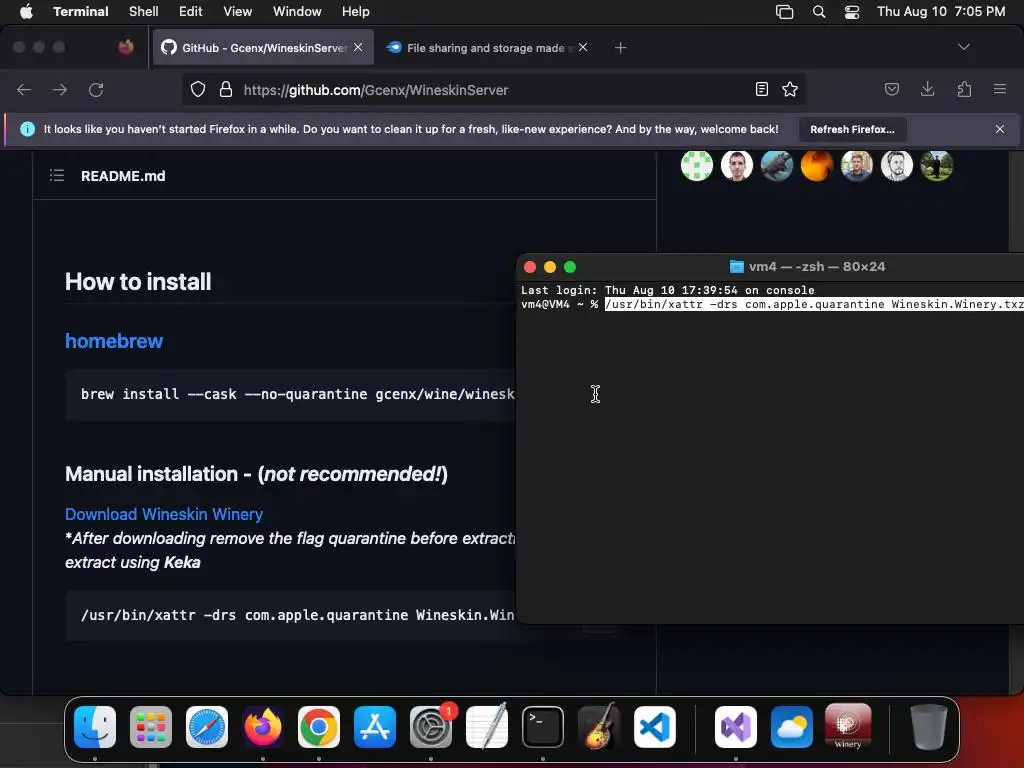Click the highlighted xattr command in Terminal
This screenshot has width=1024, height=768.
pyautogui.click(x=814, y=304)
